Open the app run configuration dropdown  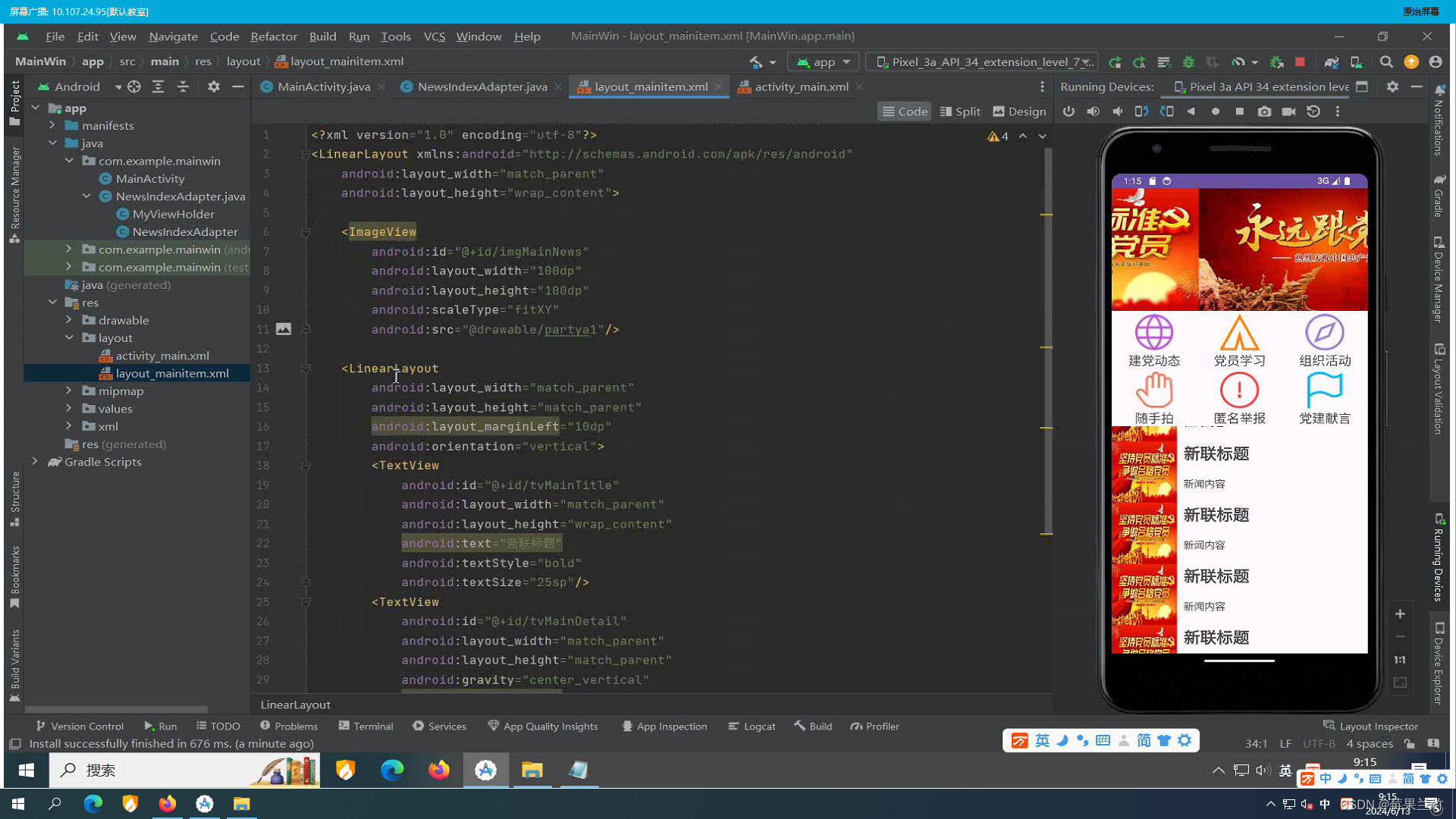[823, 61]
